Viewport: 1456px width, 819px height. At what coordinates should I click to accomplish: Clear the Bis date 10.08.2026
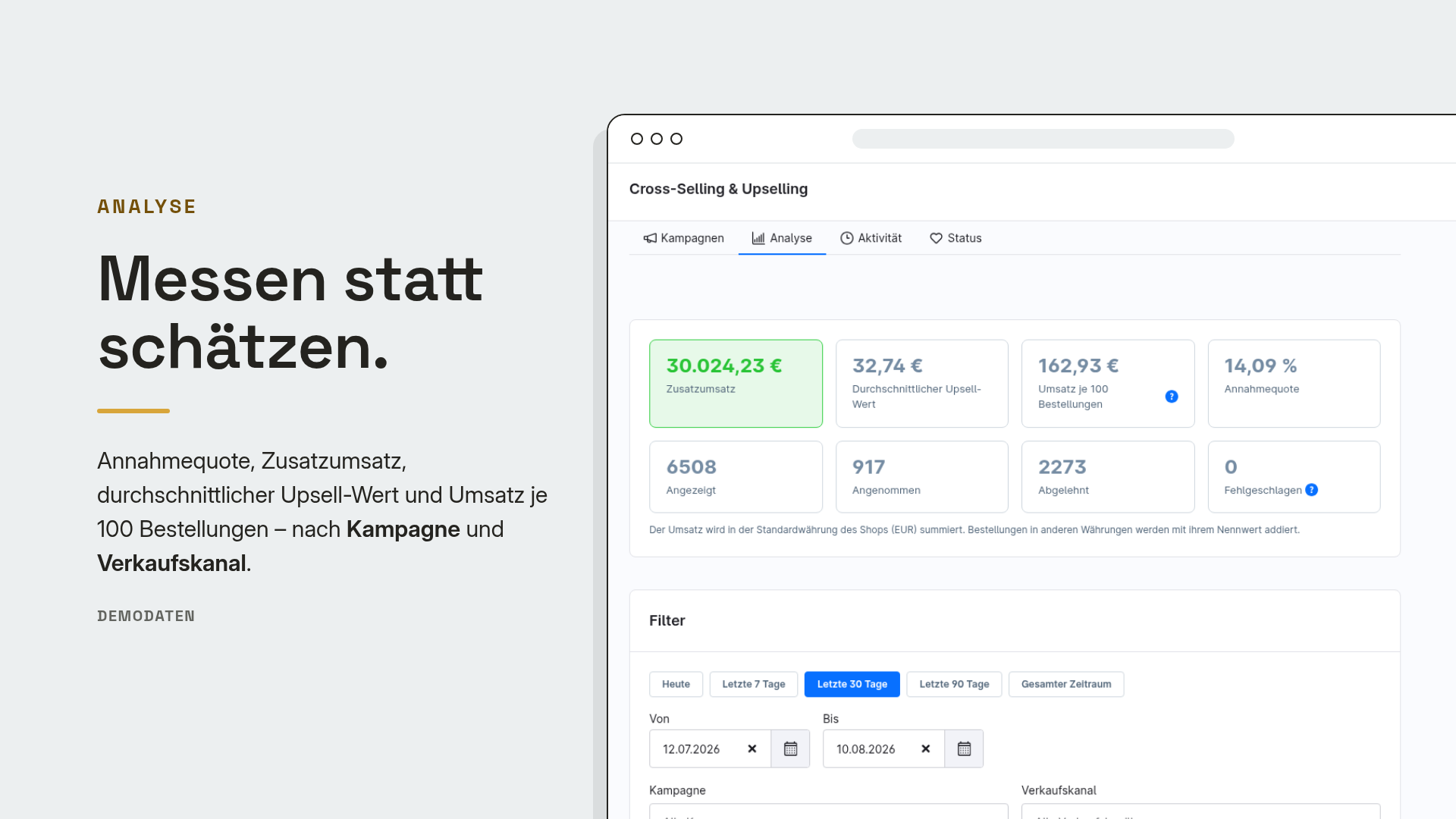(926, 748)
